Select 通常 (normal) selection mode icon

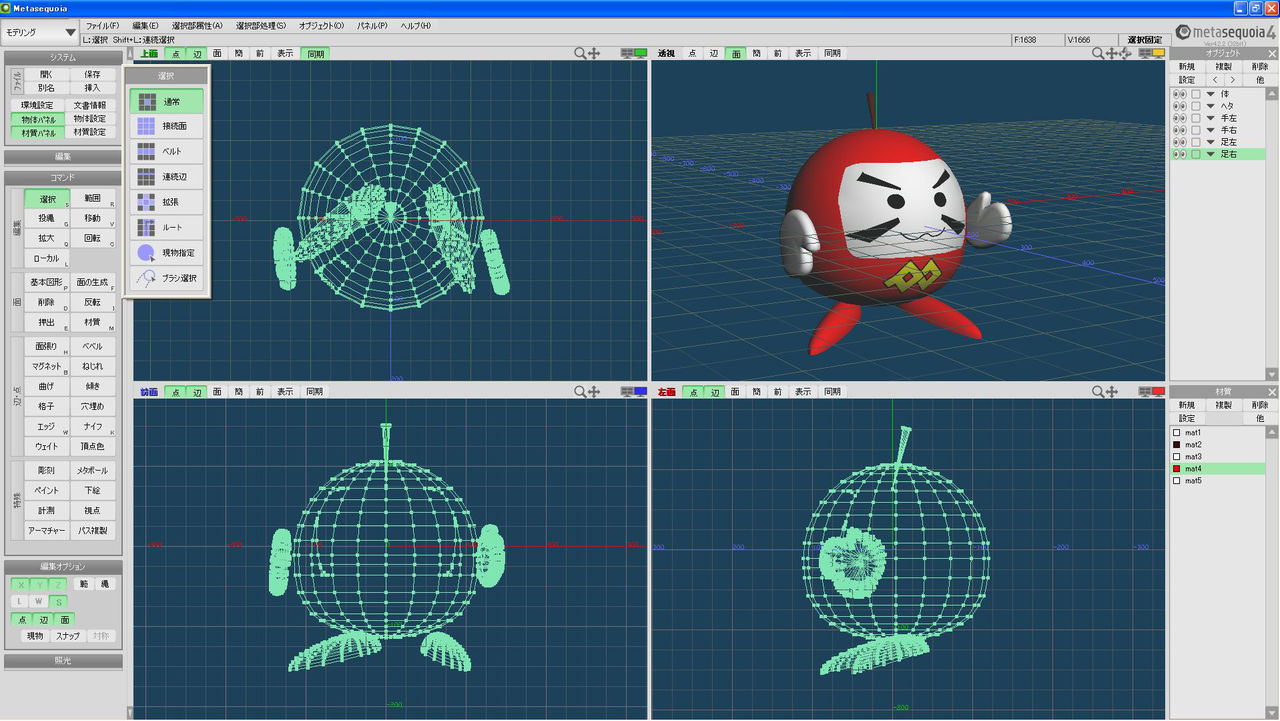coord(146,101)
